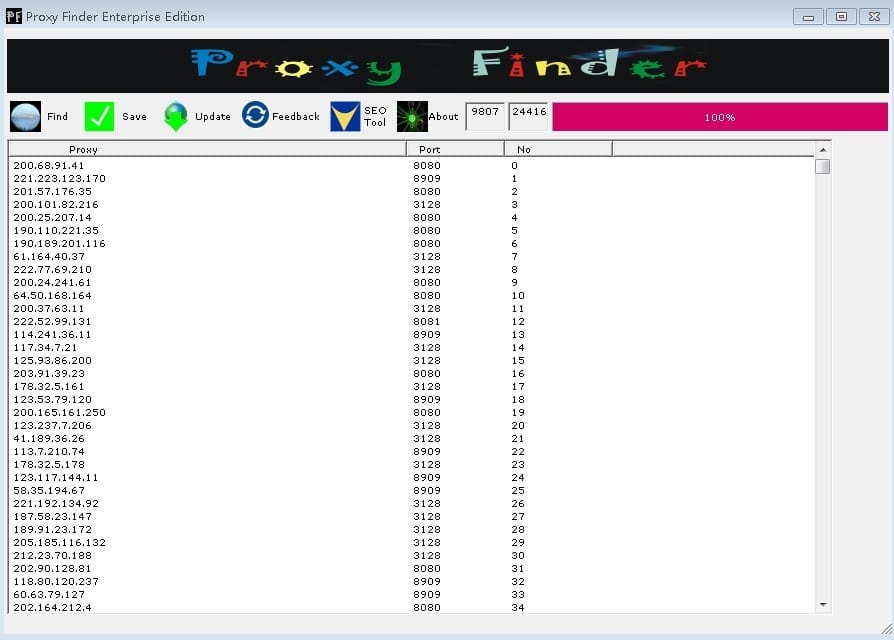Select proxy 61.164.40.37
This screenshot has height=640, width=894.
tap(49, 256)
